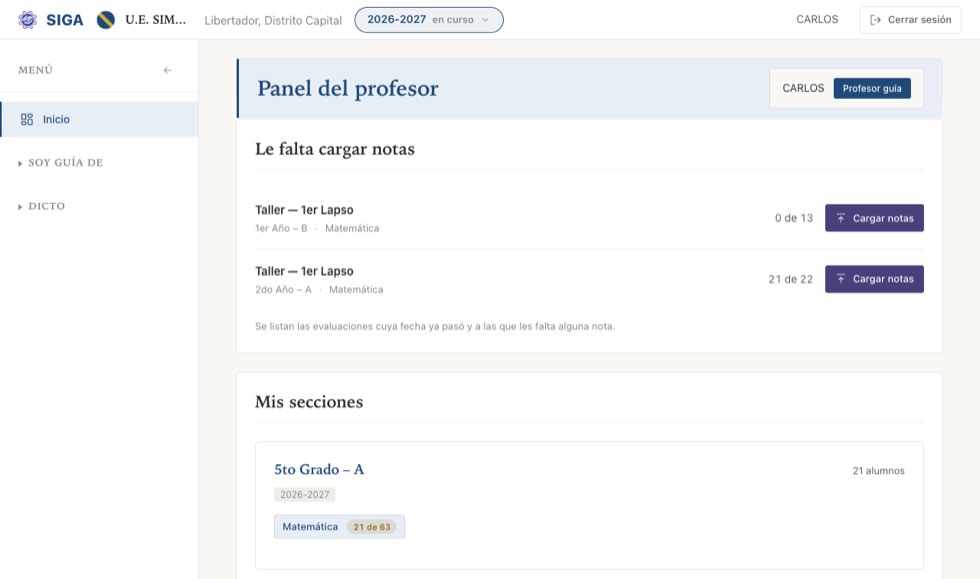Click the U.E. SIM... school name
The width and height of the screenshot is (980, 579).
coord(156,20)
